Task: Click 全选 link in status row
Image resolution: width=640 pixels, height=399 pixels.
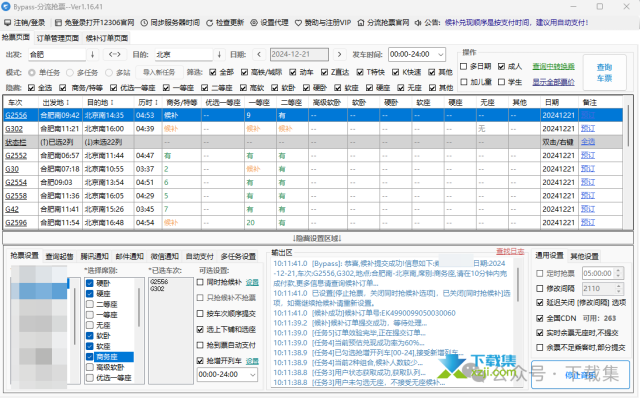Action: 588,142
